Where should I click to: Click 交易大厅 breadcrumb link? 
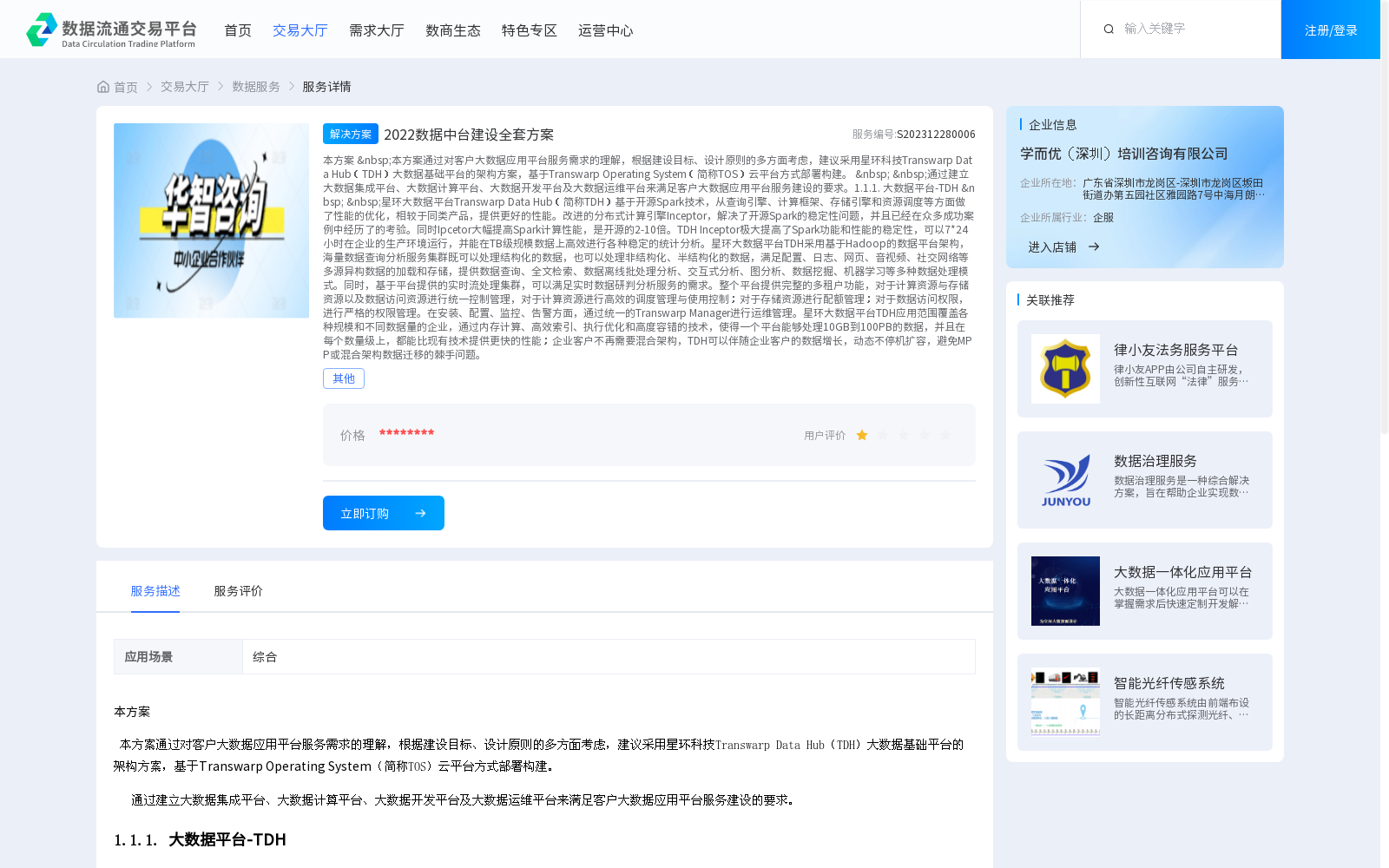click(x=185, y=87)
